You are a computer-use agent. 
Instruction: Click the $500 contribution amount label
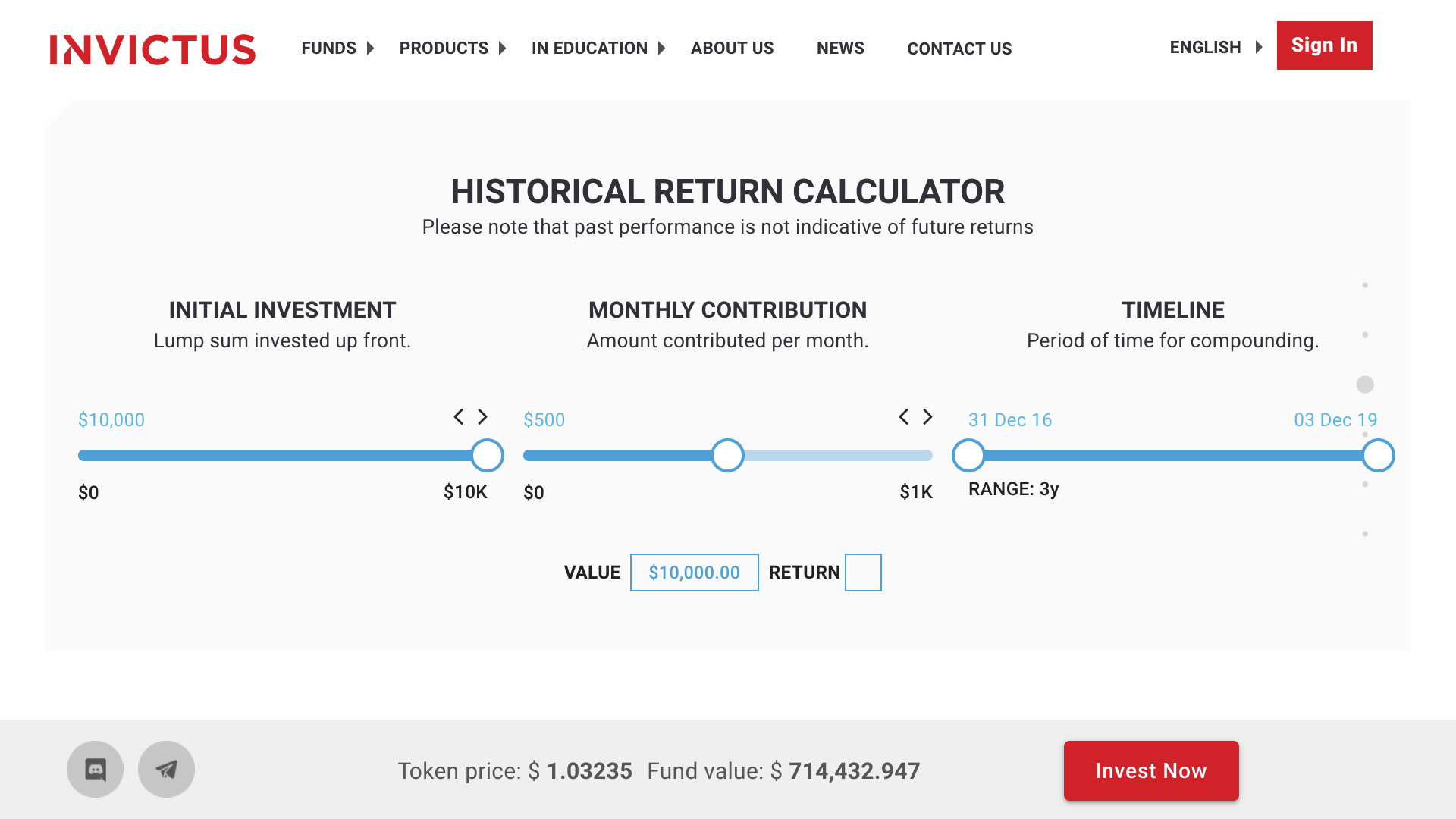coord(544,419)
